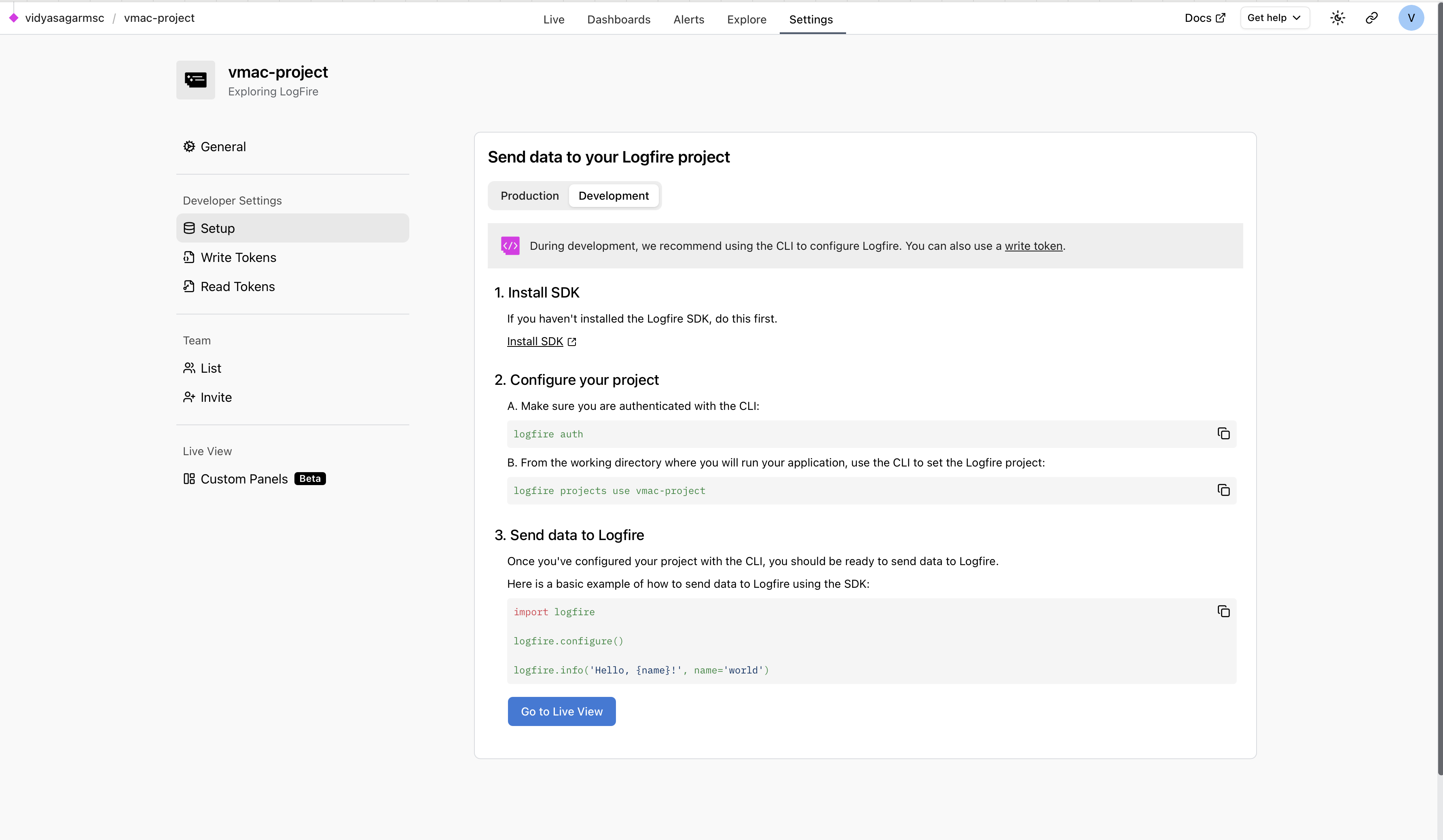Copy the Python example code snippet
Image resolution: width=1443 pixels, height=840 pixels.
[1223, 612]
